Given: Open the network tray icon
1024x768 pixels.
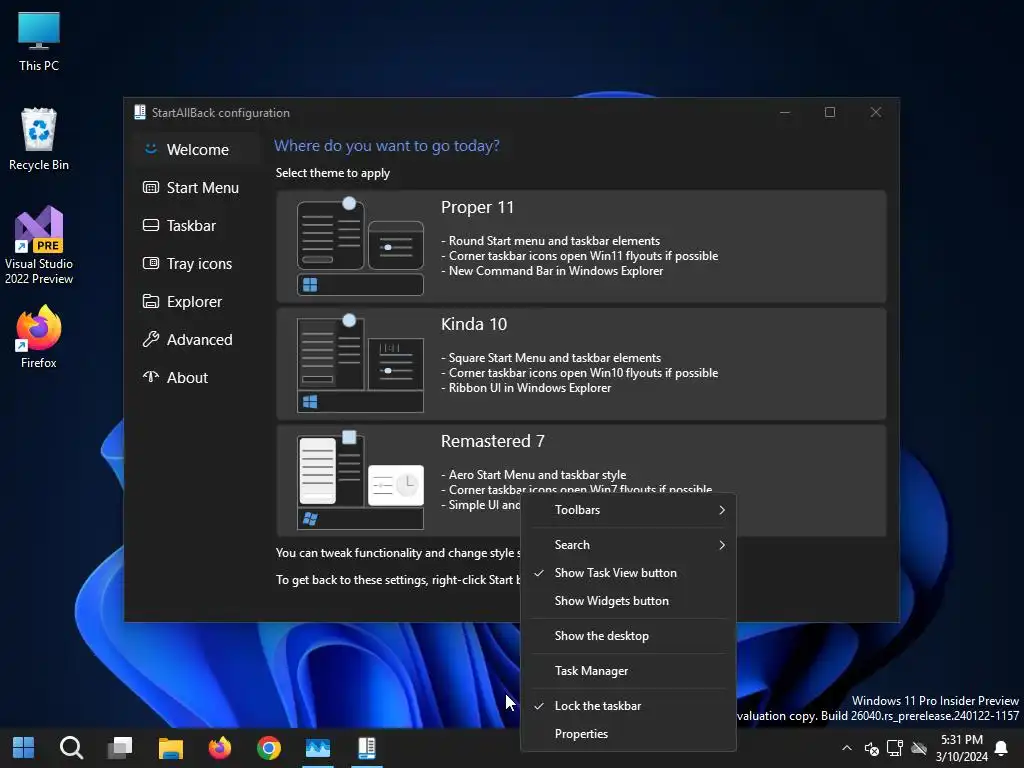Looking at the screenshot, I should (x=895, y=748).
